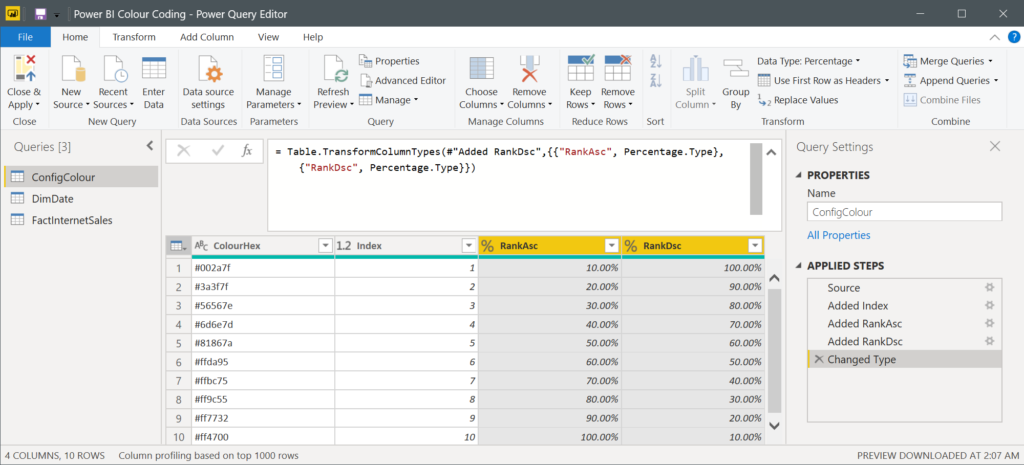Open RankDsc column filter dropdown
1024x465 pixels.
[756, 246]
